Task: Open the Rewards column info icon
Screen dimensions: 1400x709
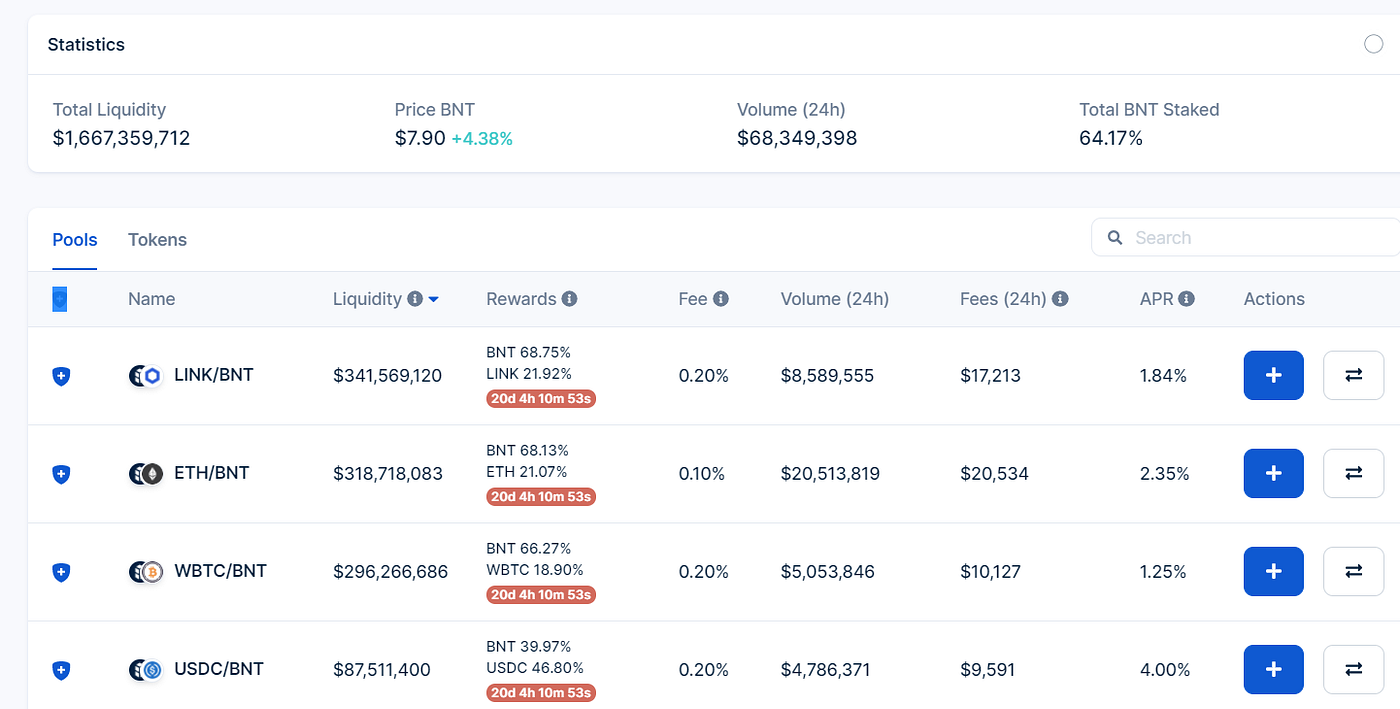Action: 570,298
